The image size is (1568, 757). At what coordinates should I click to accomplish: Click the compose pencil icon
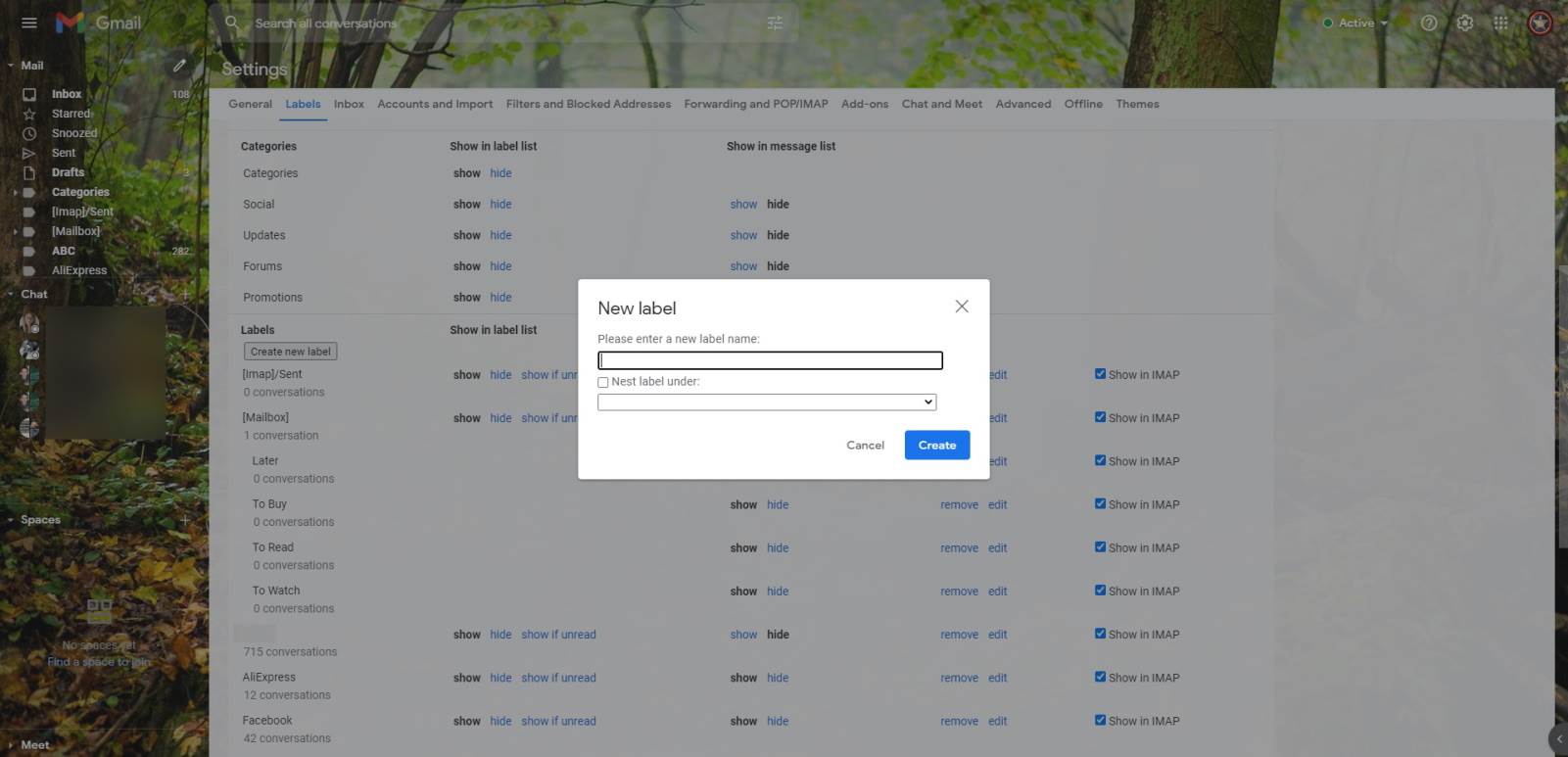coord(179,66)
